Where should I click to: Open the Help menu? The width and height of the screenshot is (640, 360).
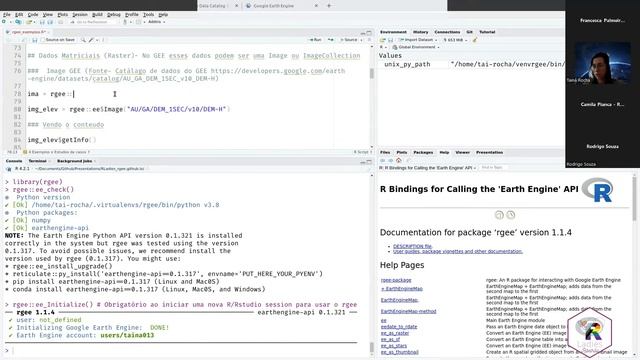click(x=163, y=15)
